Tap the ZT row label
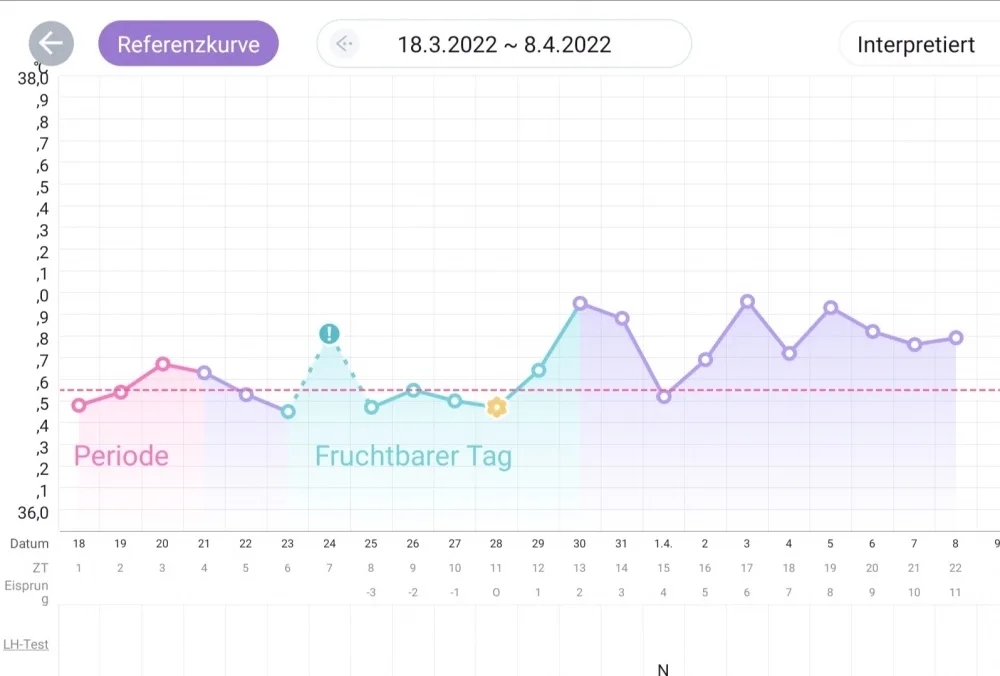Screen dimensions: 1000x676 tap(40, 567)
